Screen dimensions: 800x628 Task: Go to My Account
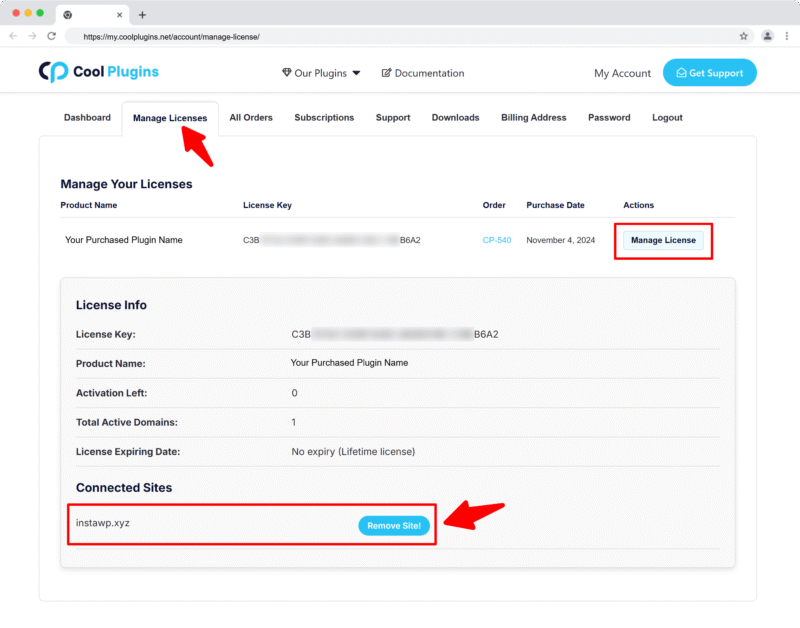(622, 73)
